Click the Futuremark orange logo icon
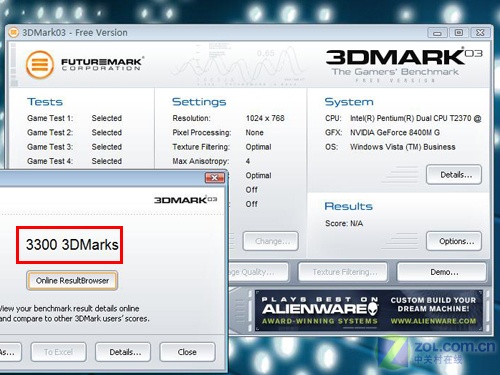The height and width of the screenshot is (375, 500). click(x=40, y=65)
